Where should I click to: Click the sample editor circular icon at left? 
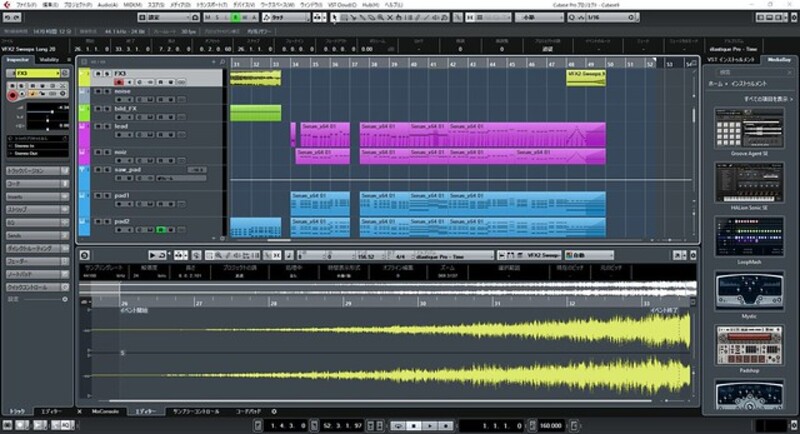click(85, 255)
